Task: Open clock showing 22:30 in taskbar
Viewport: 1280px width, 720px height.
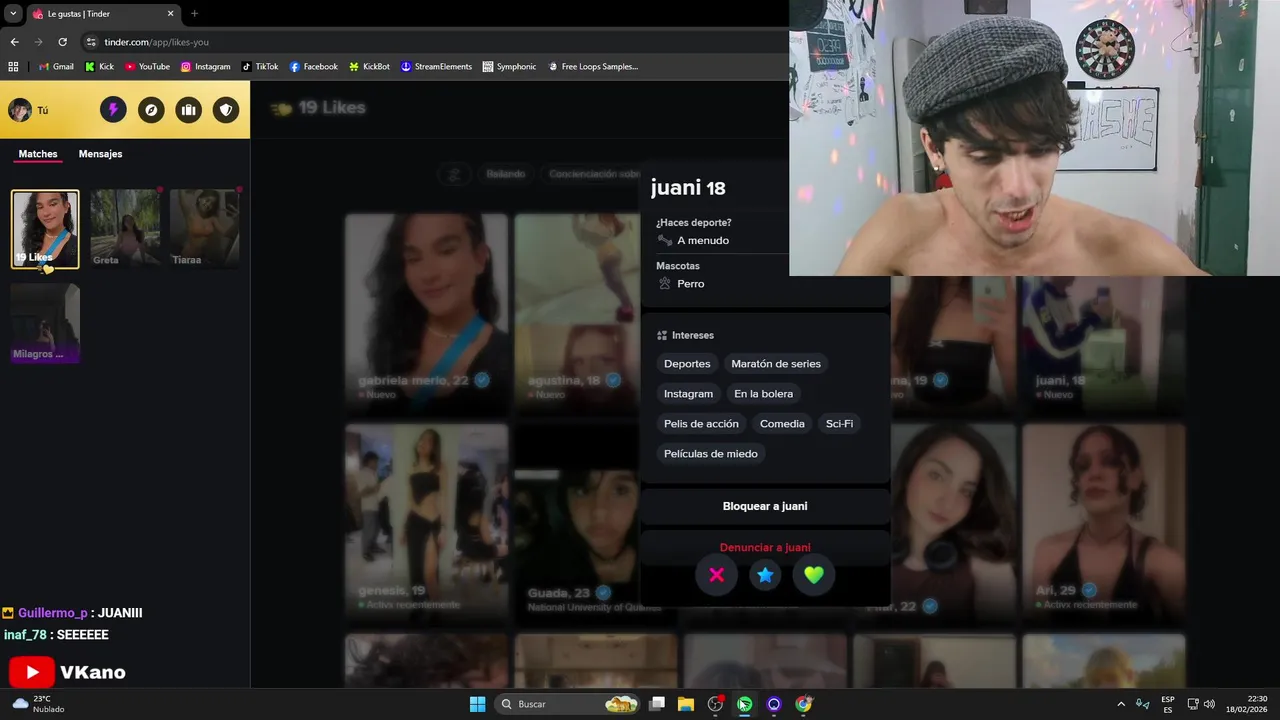Action: (1247, 704)
